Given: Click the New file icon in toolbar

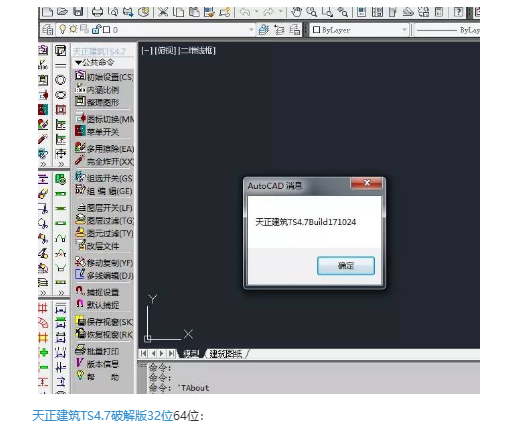Looking at the screenshot, I should (x=47, y=12).
